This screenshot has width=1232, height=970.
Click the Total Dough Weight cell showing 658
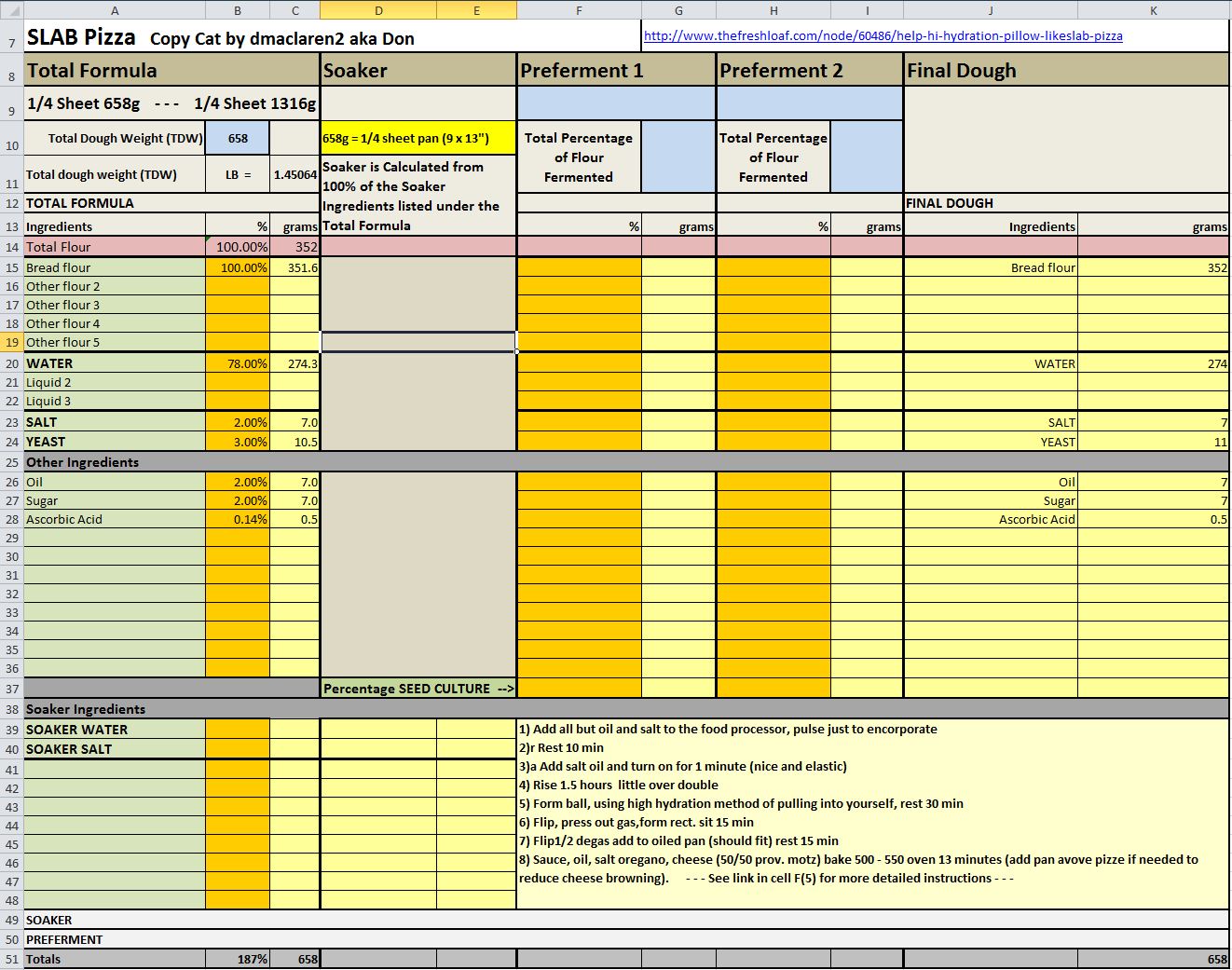point(238,138)
